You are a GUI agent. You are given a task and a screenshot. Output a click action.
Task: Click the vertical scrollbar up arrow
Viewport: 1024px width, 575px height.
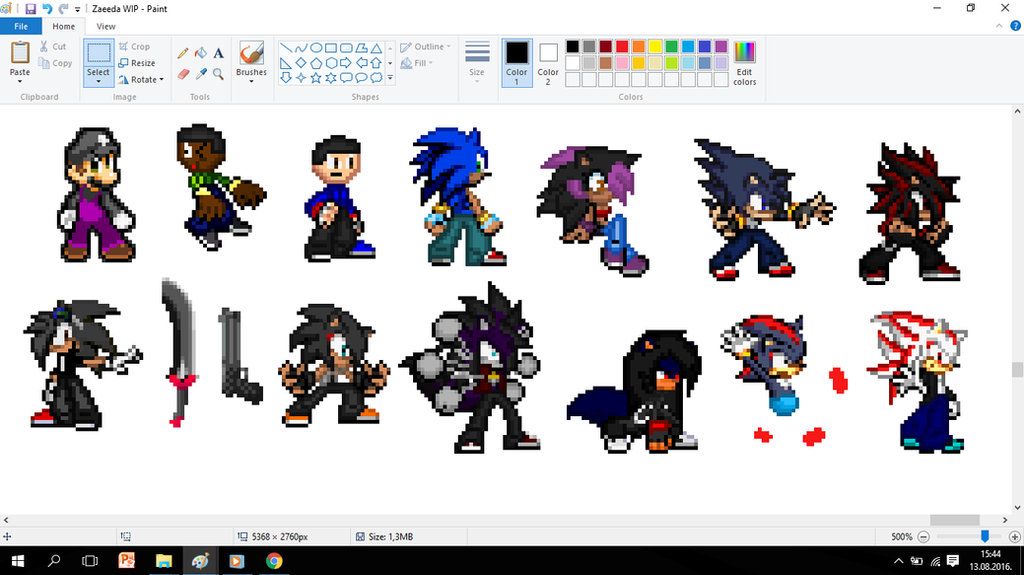pyautogui.click(x=1017, y=110)
